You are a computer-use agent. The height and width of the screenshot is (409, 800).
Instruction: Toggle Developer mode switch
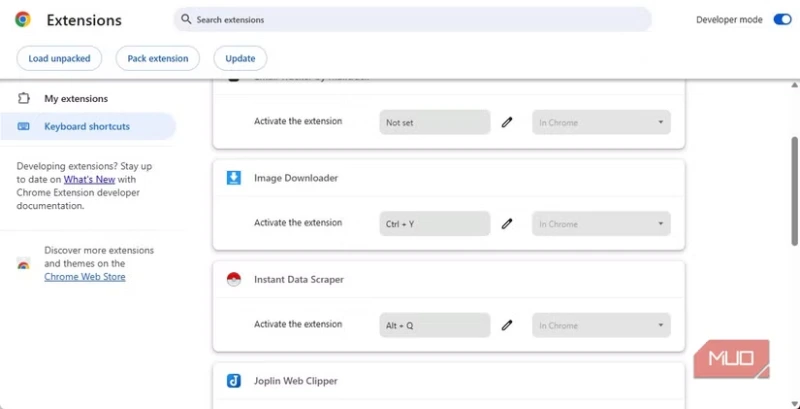point(782,20)
